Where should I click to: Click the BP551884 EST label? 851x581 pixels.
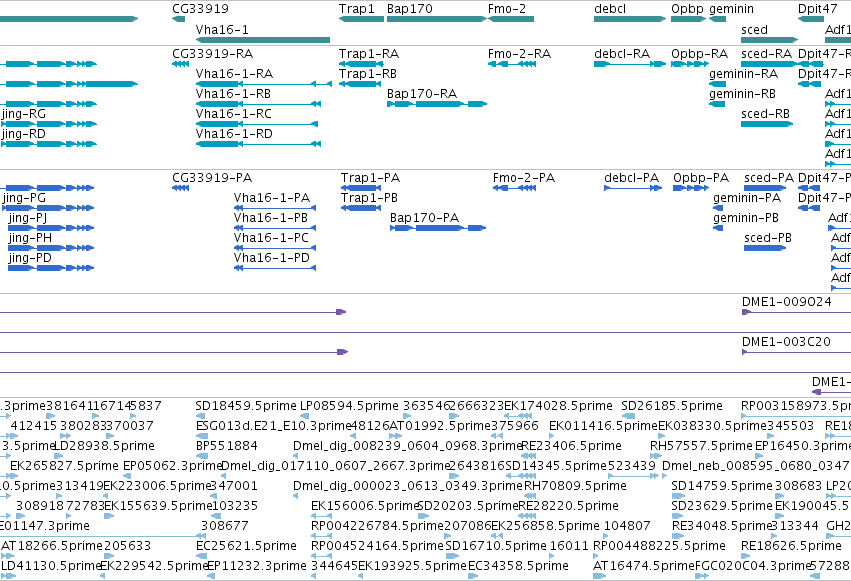tap(227, 446)
